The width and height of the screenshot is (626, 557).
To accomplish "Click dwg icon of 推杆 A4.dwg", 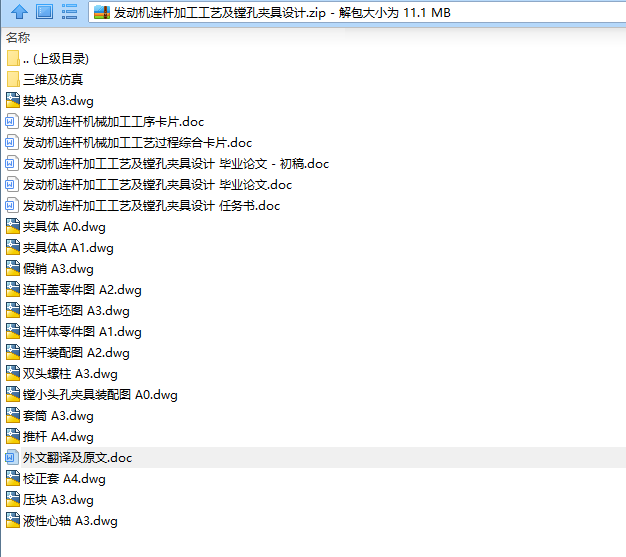I will pos(13,436).
